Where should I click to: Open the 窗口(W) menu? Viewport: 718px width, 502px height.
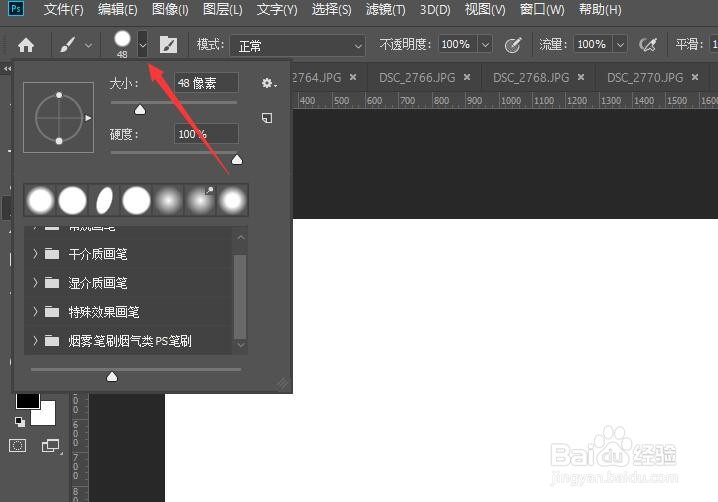pyautogui.click(x=542, y=10)
